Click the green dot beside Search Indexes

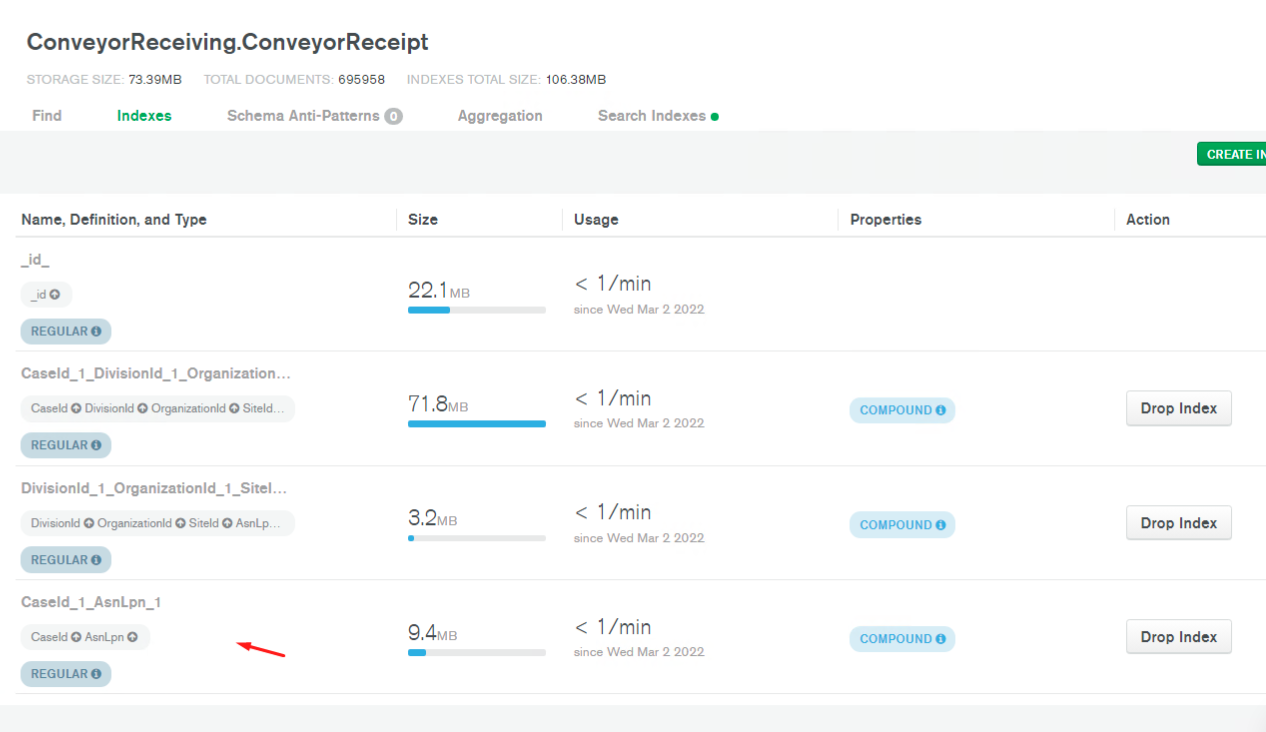714,117
